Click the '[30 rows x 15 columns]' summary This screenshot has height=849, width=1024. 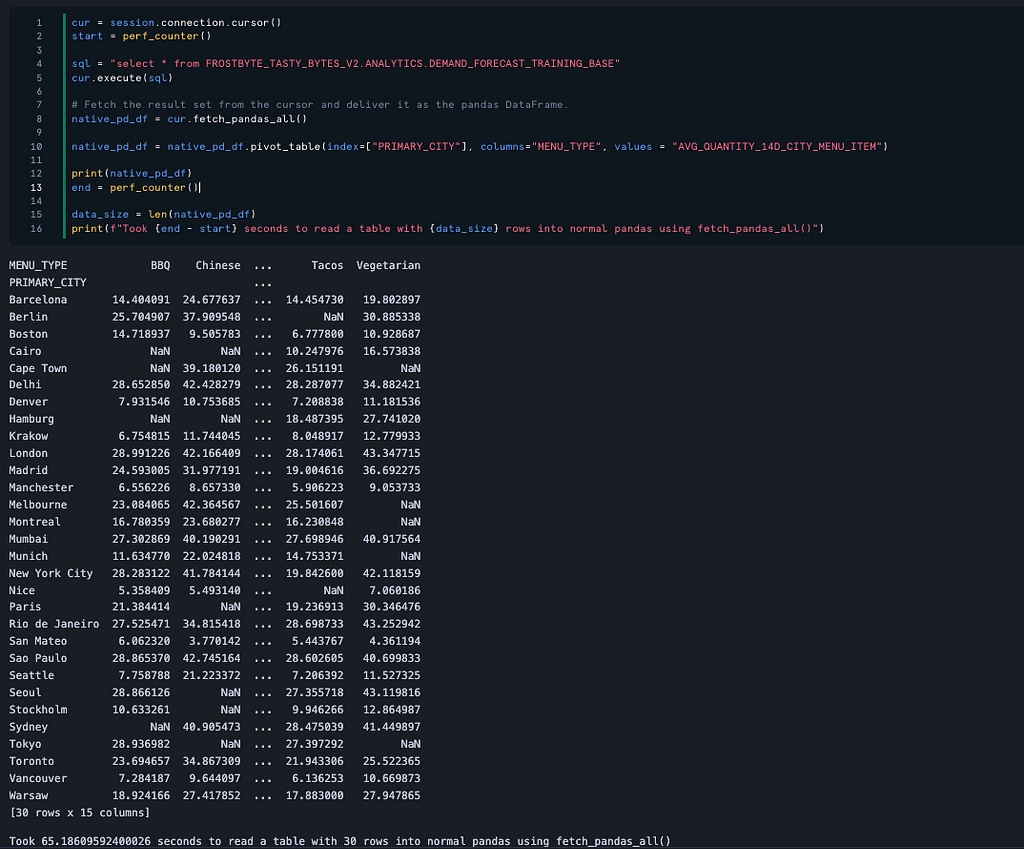point(80,812)
